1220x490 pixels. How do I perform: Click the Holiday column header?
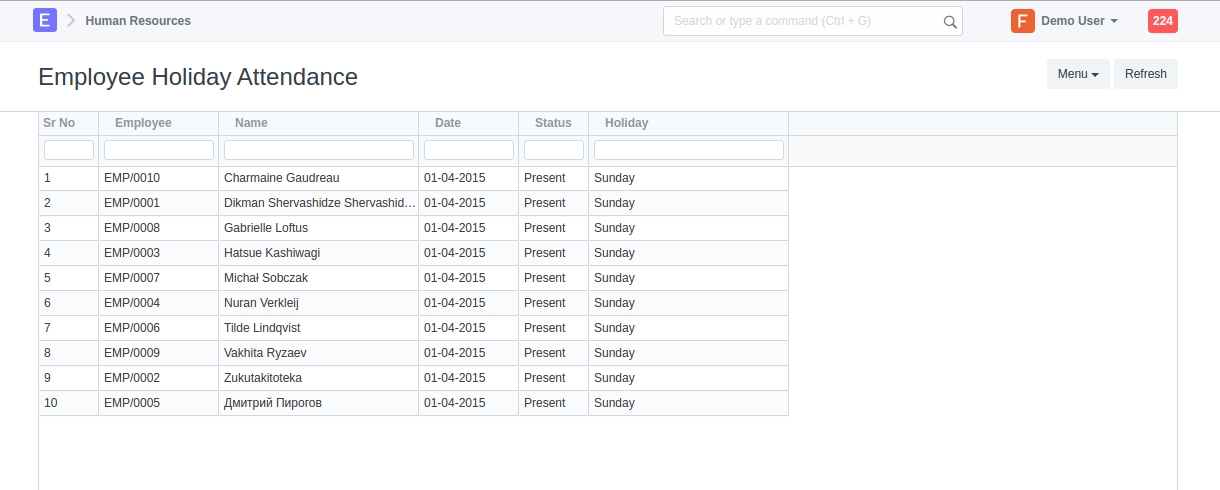click(x=626, y=123)
